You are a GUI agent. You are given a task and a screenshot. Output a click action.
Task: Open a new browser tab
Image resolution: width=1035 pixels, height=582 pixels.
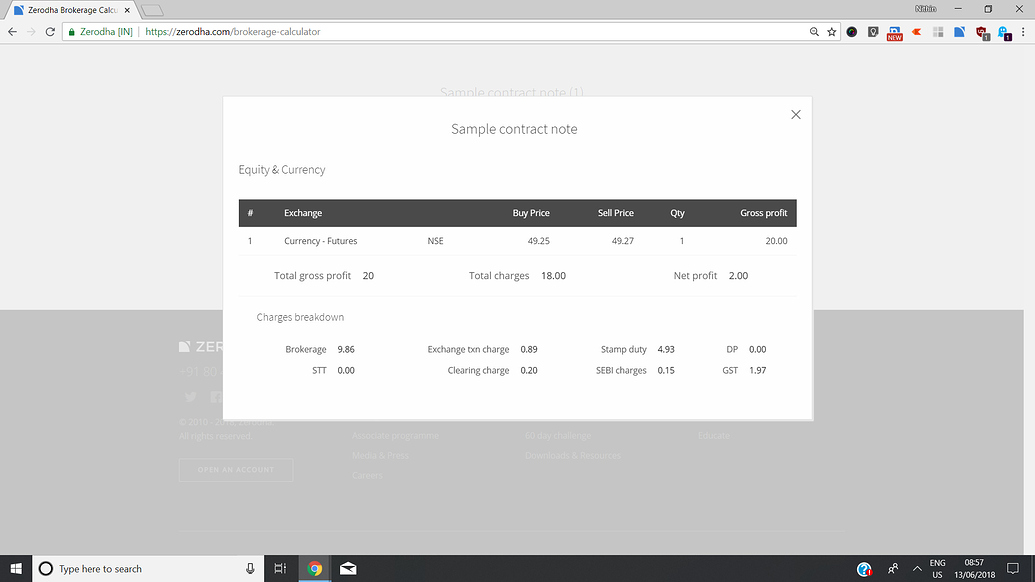tap(152, 9)
